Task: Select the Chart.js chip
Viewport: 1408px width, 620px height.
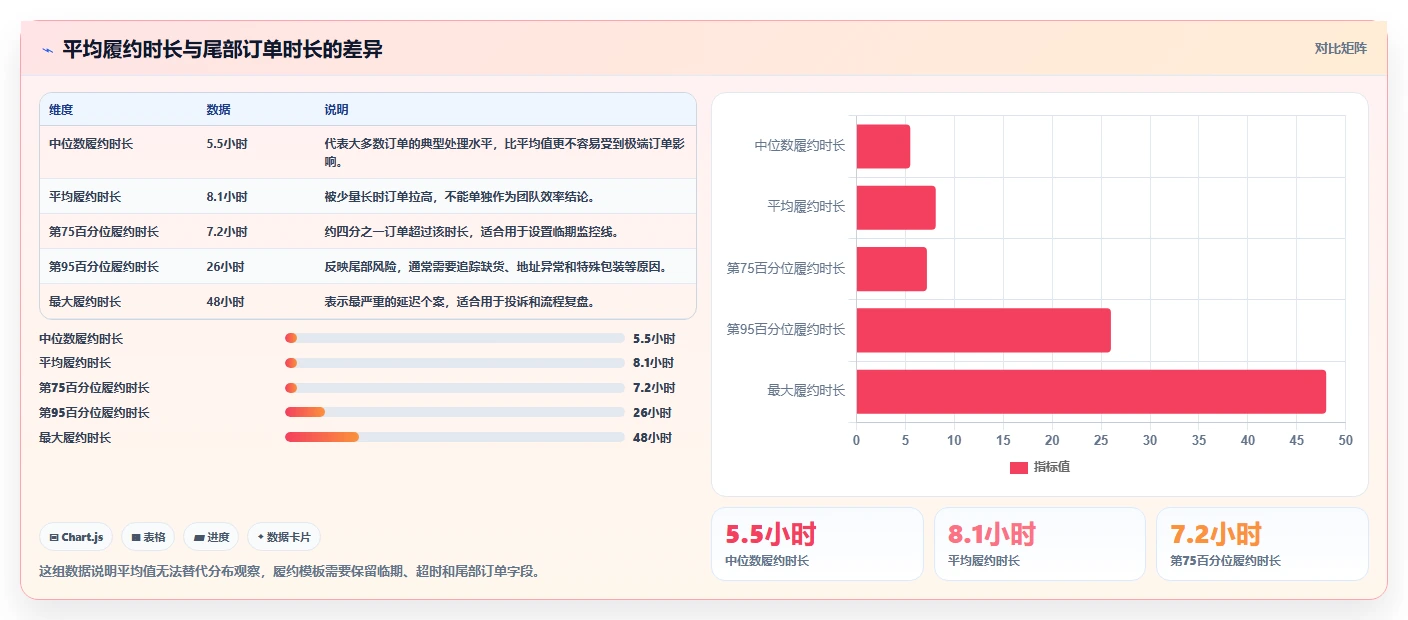Action: [77, 537]
